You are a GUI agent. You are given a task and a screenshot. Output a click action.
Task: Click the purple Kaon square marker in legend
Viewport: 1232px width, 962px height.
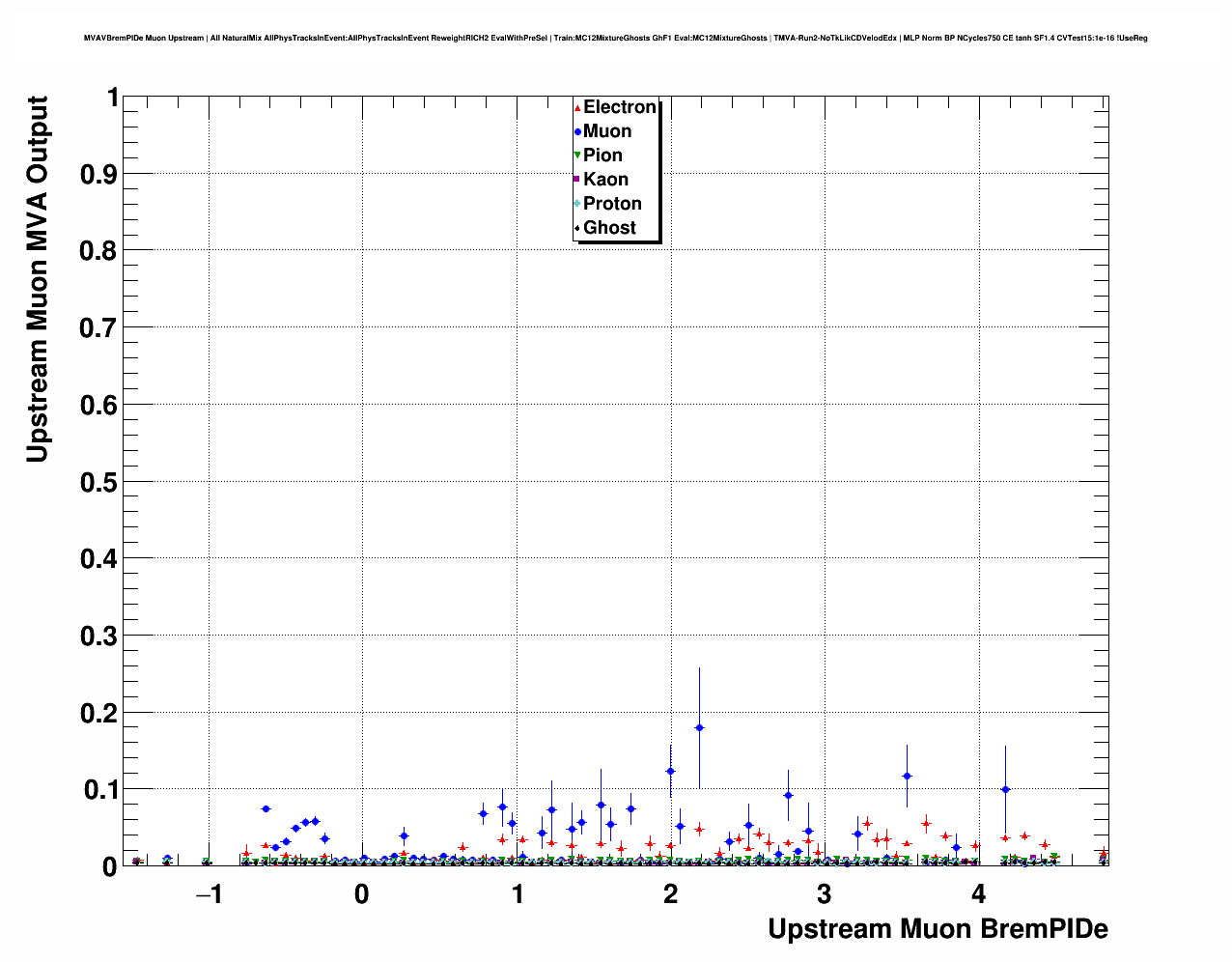[577, 180]
